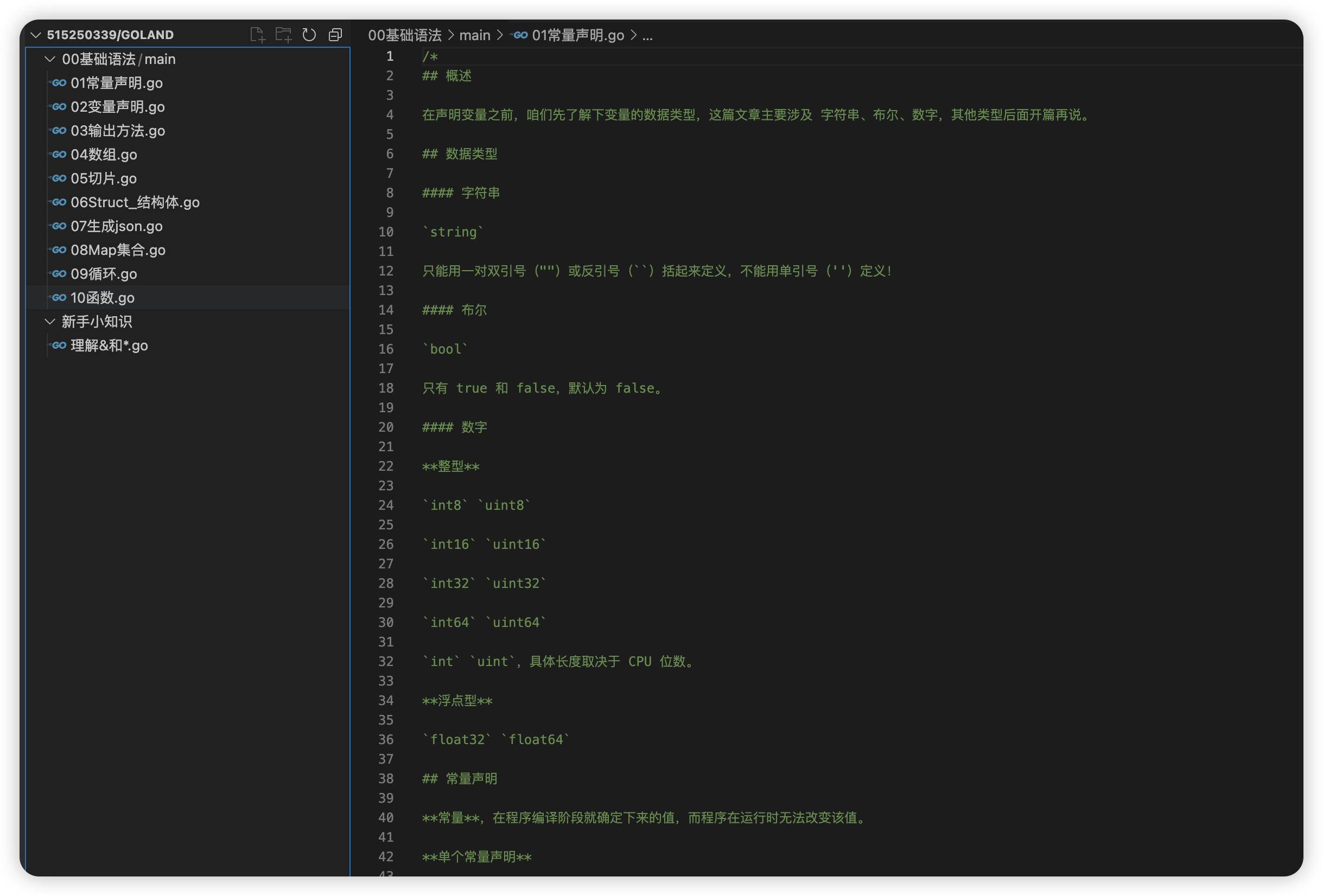The image size is (1323, 896).
Task: Click Go icon in breadcrumb path
Action: pos(519,35)
